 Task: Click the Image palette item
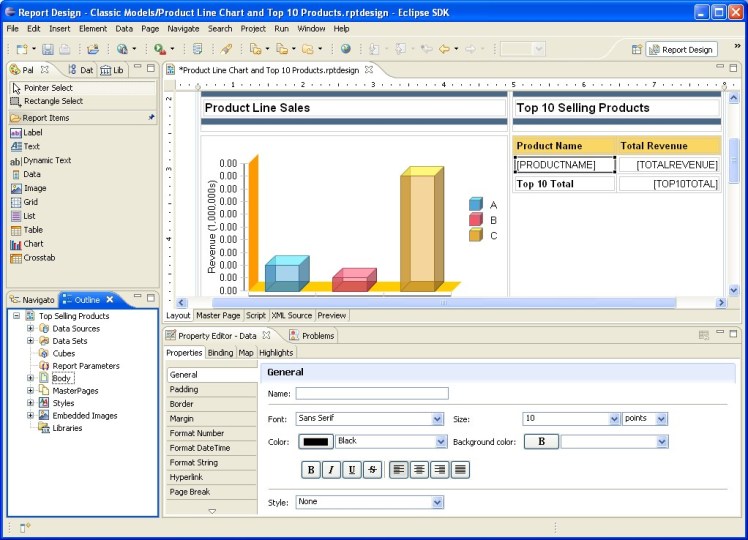pyautogui.click(x=34, y=188)
